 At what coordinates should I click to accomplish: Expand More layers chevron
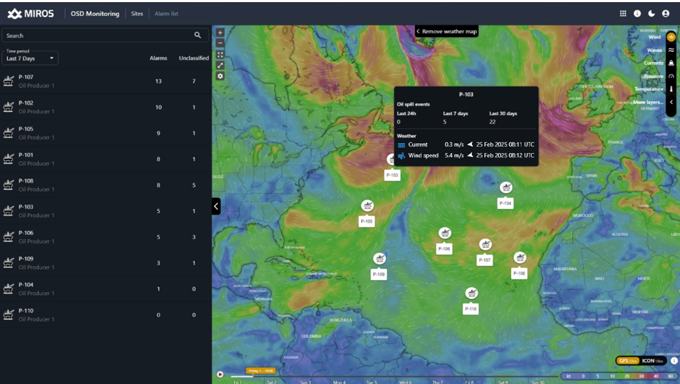[x=671, y=102]
